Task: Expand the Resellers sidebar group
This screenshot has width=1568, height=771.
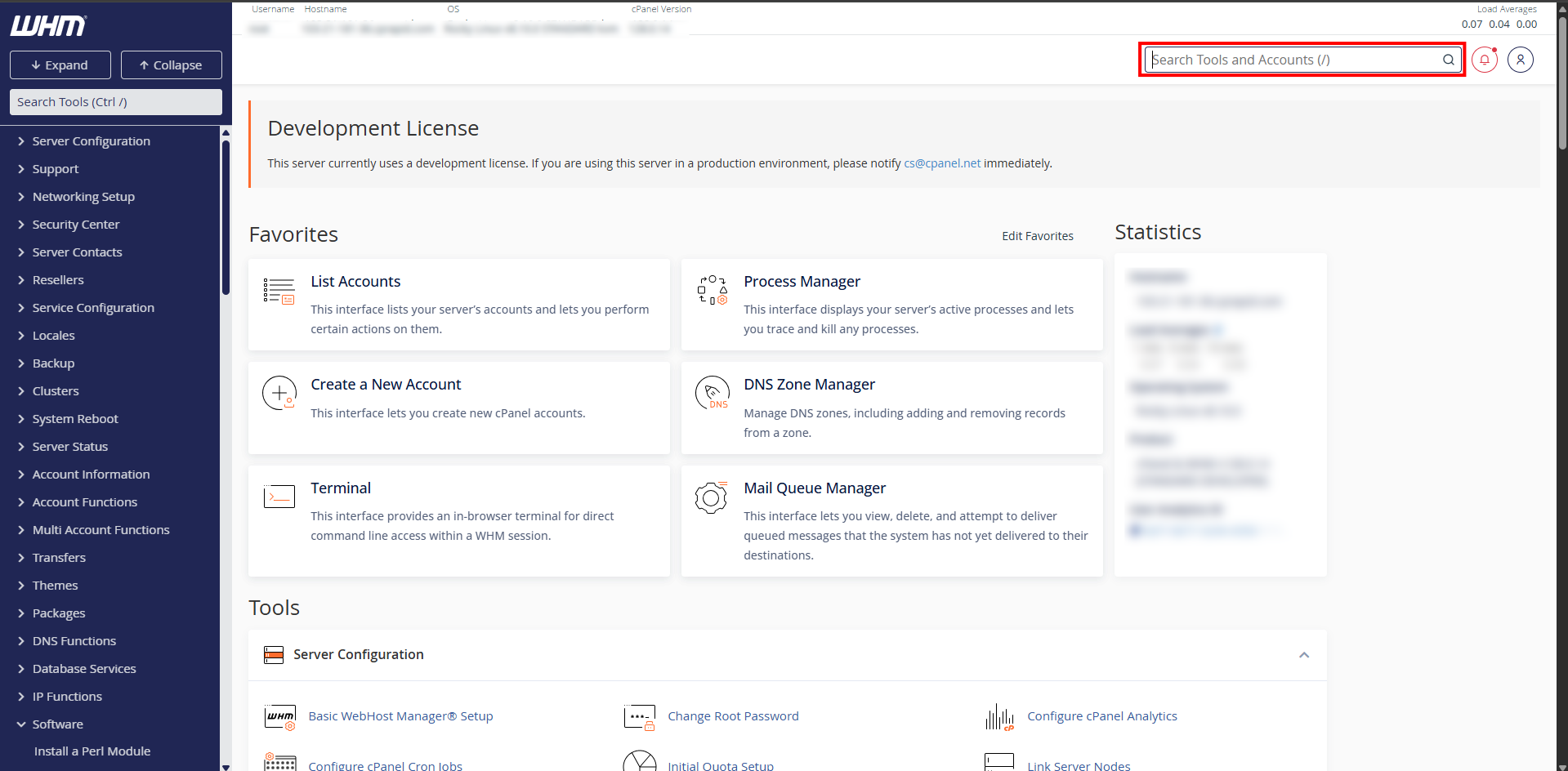Action: (58, 280)
